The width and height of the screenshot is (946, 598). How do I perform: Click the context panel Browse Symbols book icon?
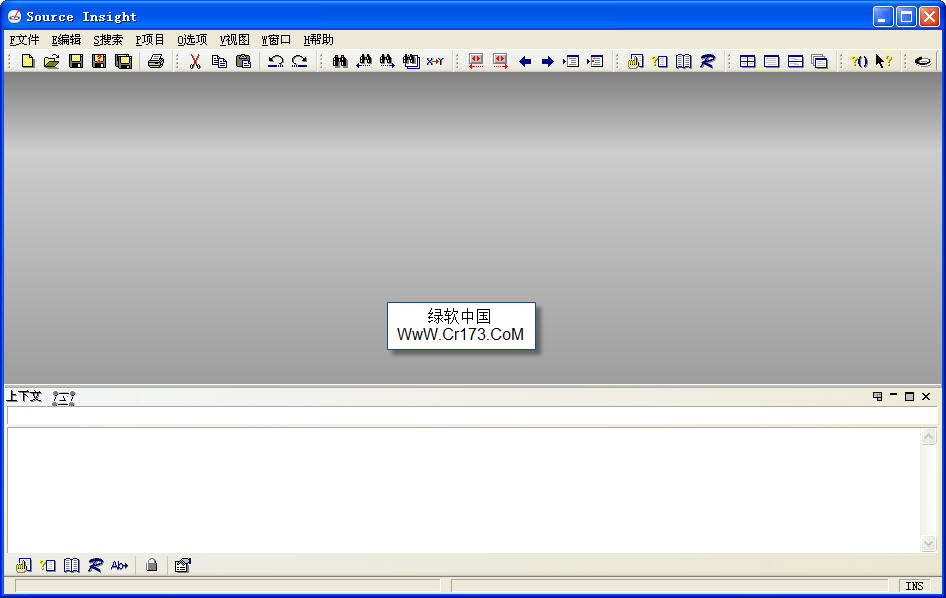(x=72, y=565)
